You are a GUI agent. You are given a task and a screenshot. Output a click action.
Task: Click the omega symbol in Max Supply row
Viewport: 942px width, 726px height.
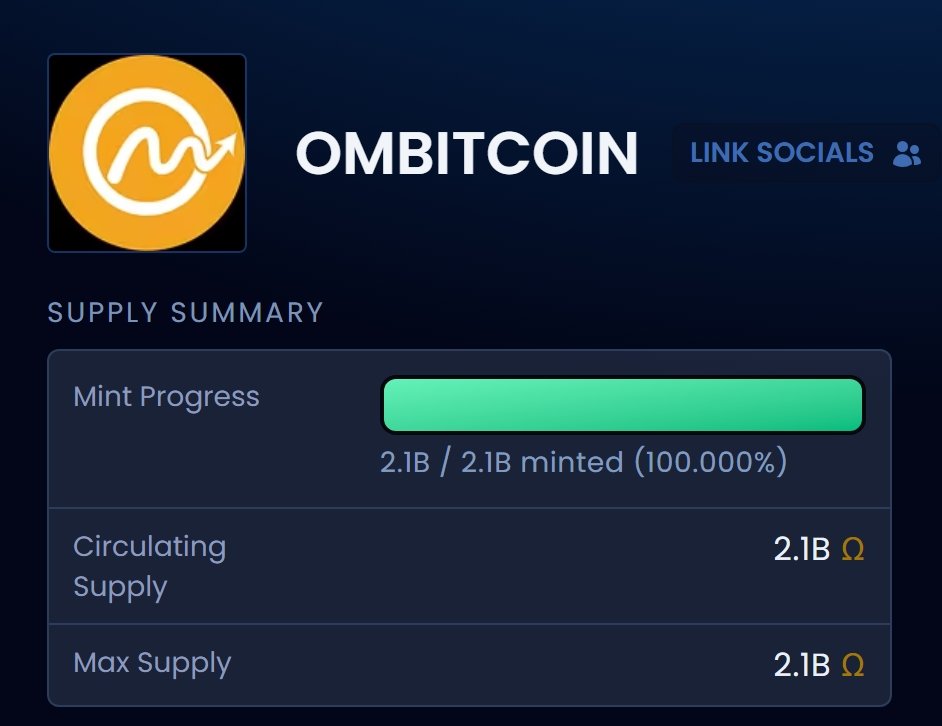(x=852, y=665)
